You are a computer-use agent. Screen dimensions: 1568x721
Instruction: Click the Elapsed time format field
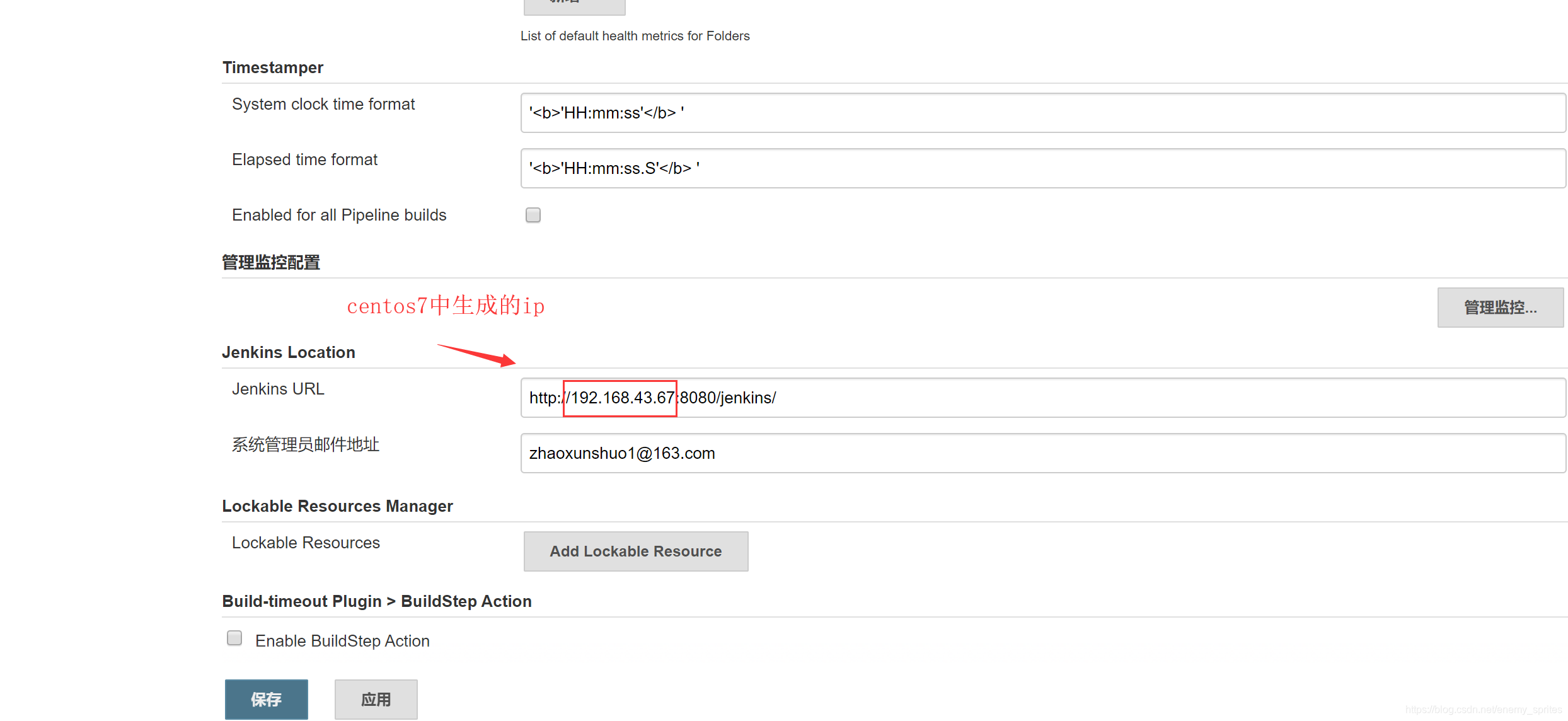coord(1042,168)
